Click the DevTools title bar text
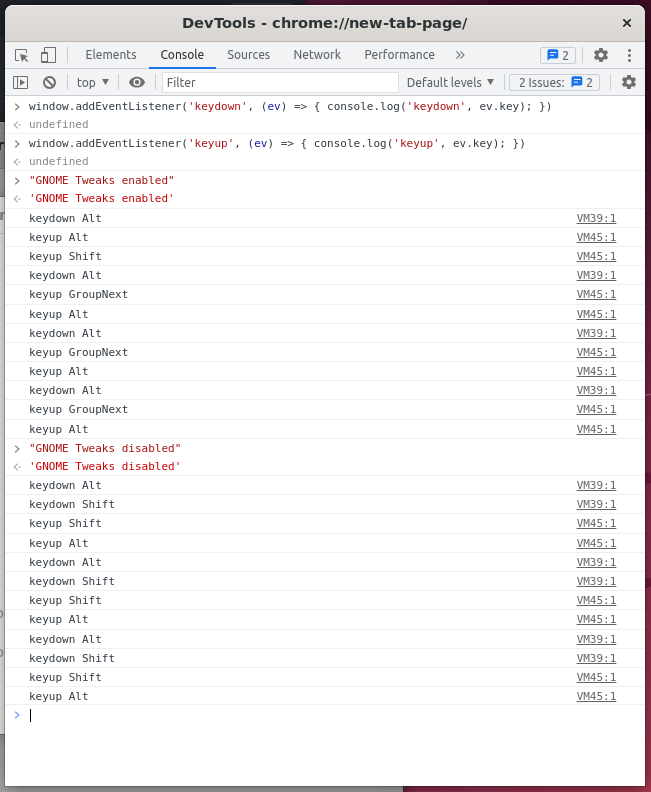 point(325,23)
